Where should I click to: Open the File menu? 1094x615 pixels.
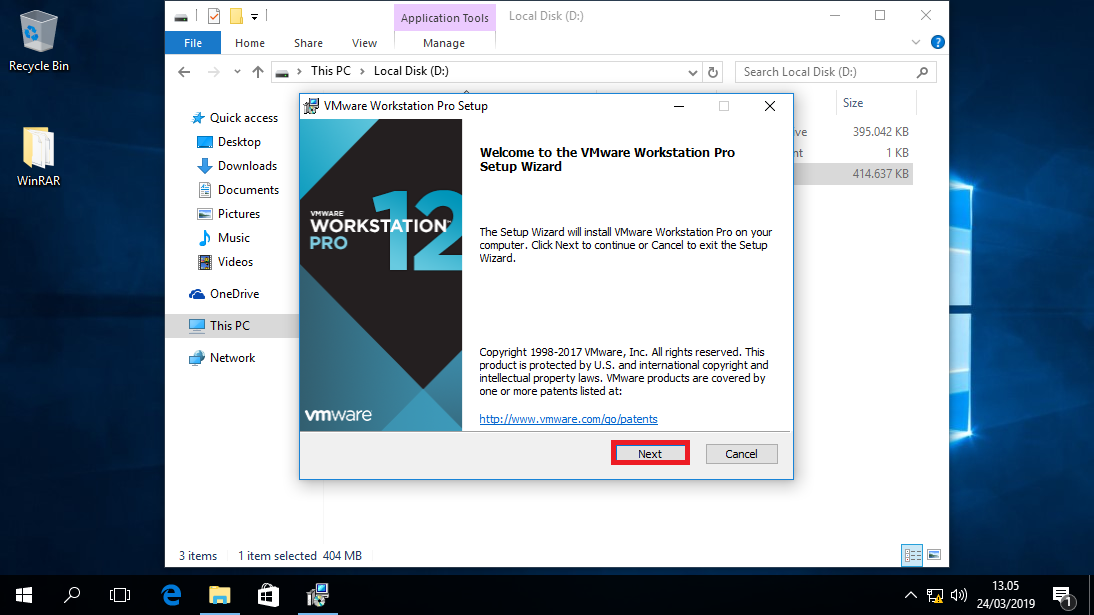[x=193, y=43]
